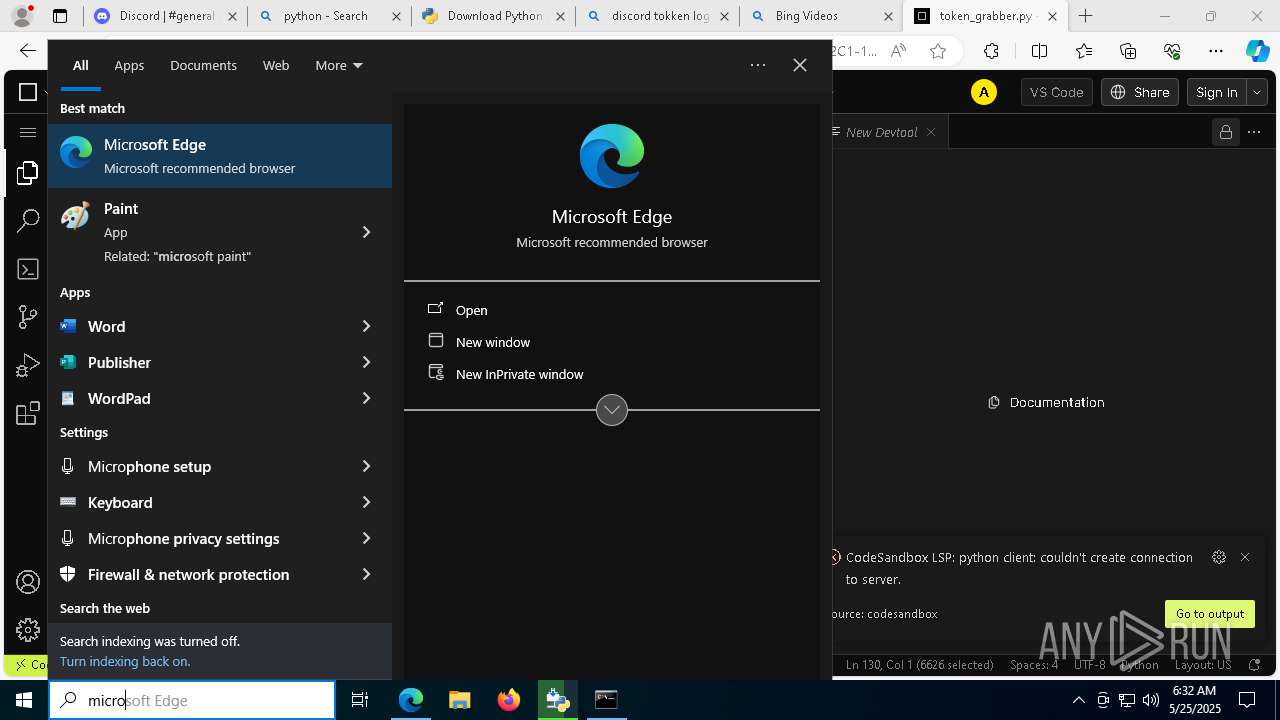Image resolution: width=1280 pixels, height=720 pixels.
Task: Click Turn indexing back on link
Action: pyautogui.click(x=125, y=661)
